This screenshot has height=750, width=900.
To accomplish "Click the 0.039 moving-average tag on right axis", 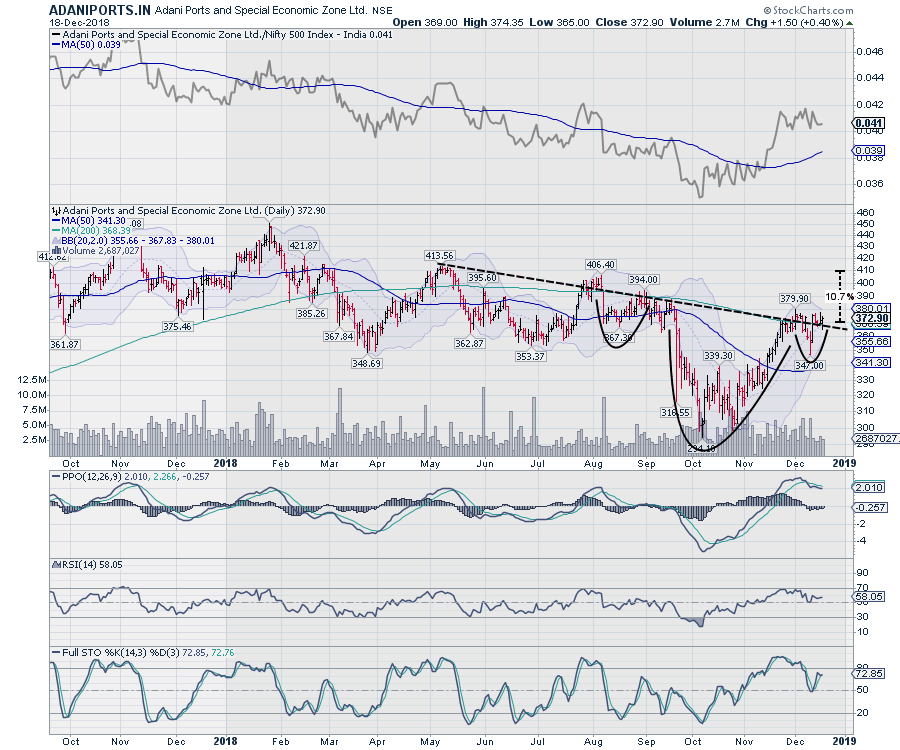I will coord(869,151).
